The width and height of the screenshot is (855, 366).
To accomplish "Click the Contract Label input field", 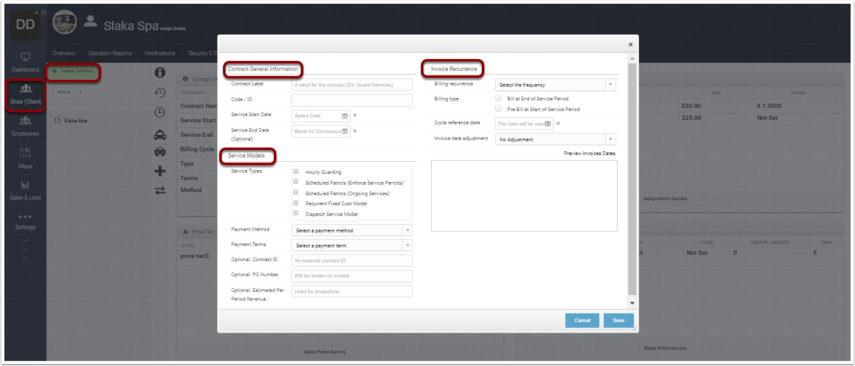I will [352, 85].
